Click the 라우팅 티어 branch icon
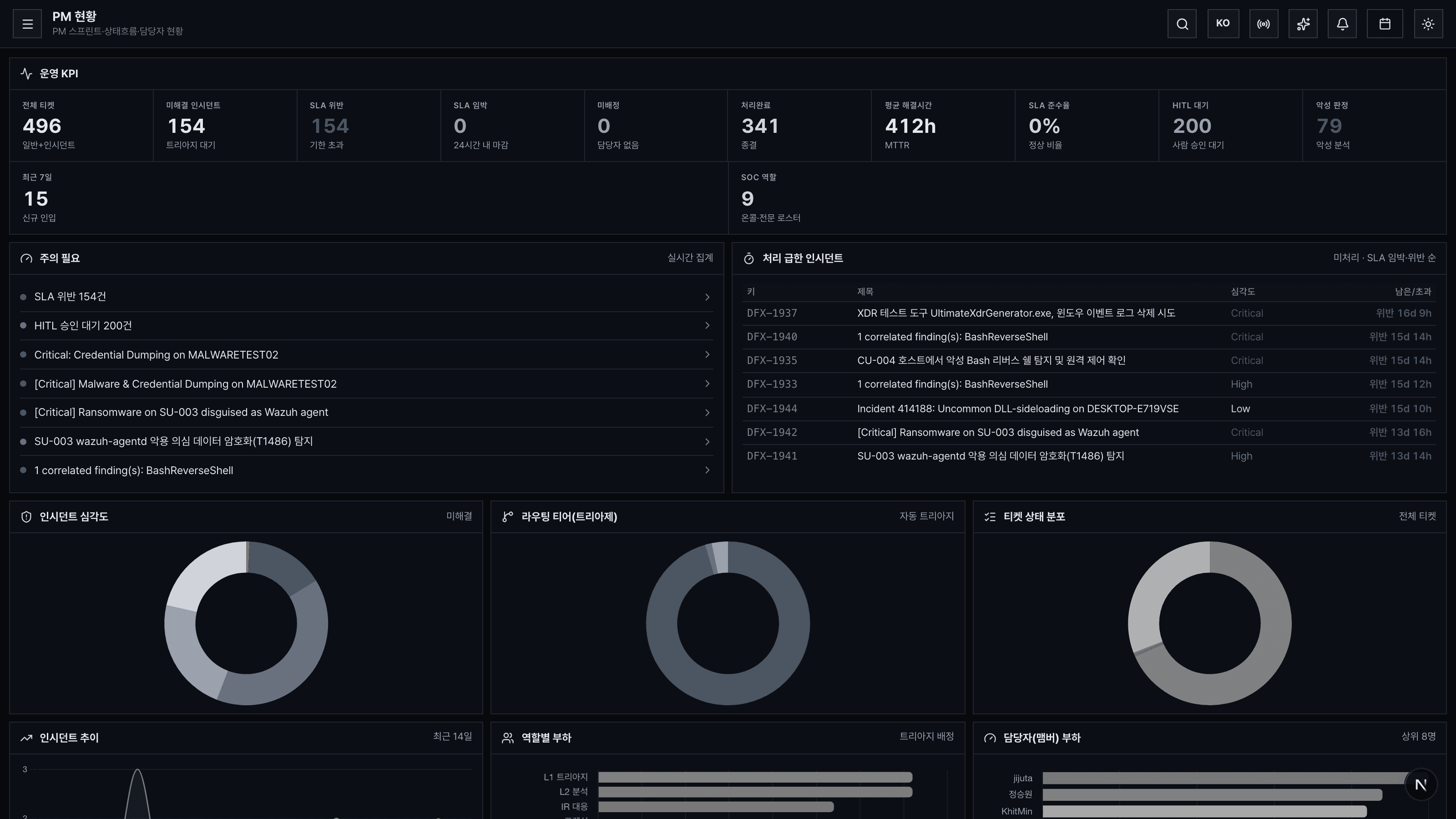Screen dimensions: 1456x819 click(x=508, y=516)
